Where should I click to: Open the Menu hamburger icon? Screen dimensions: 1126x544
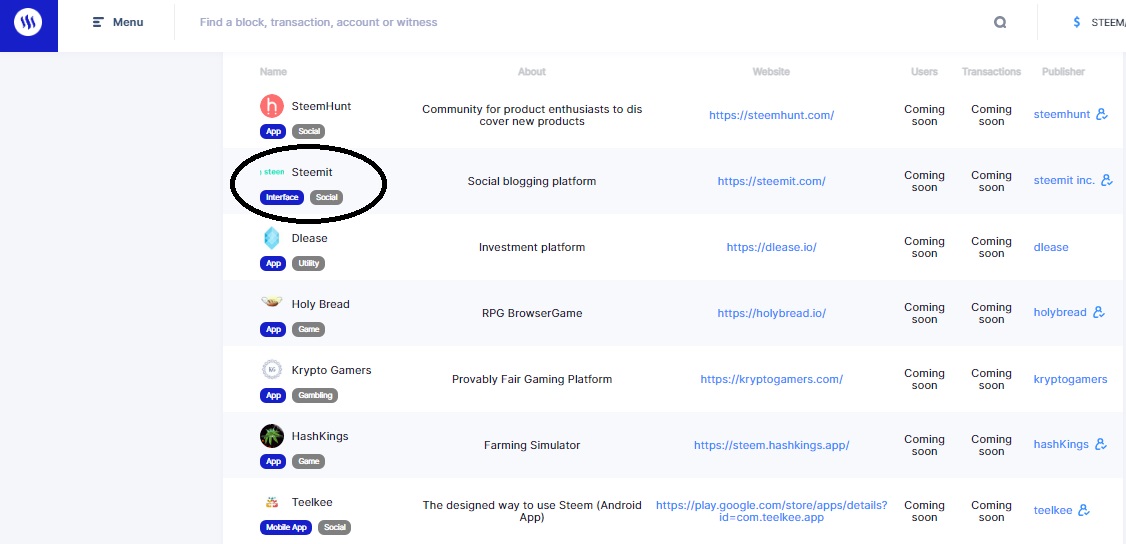pyautogui.click(x=98, y=22)
